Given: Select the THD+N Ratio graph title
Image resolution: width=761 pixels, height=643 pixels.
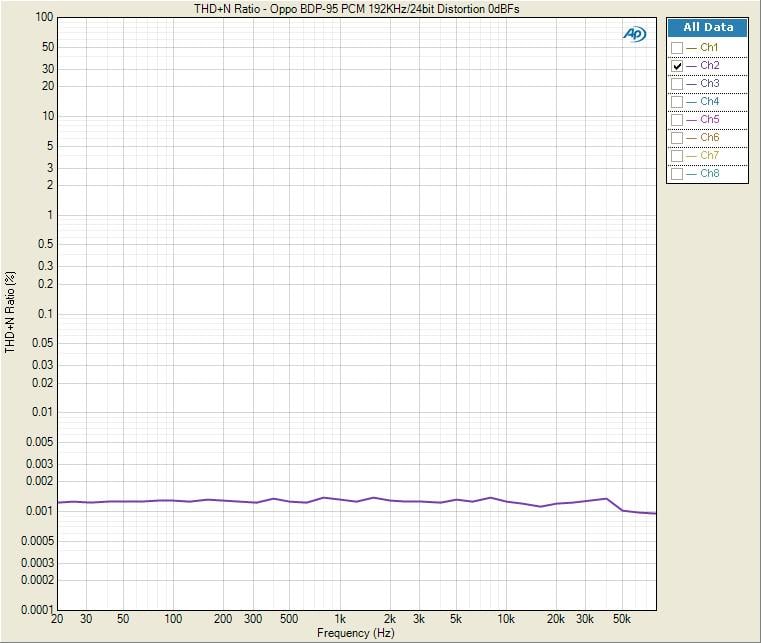Looking at the screenshot, I should click(356, 8).
